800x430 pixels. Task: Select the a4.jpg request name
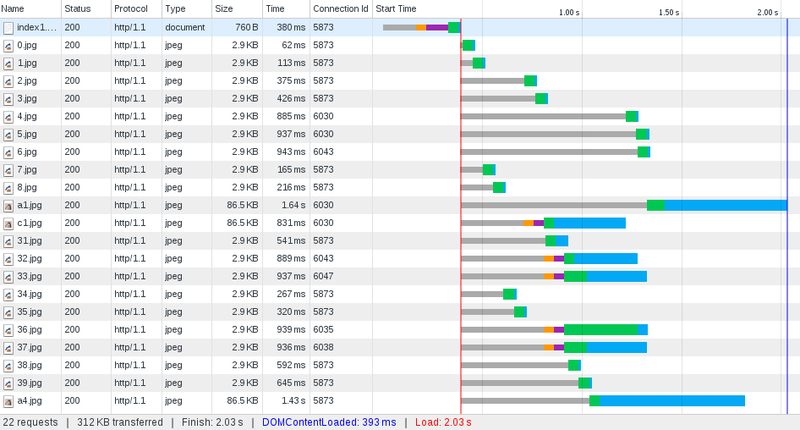[30, 400]
